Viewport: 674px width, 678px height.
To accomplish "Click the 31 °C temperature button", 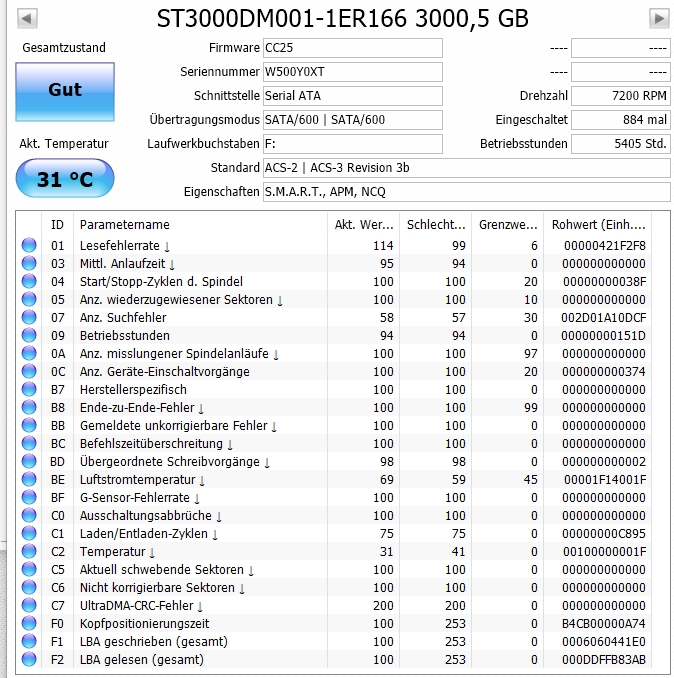I will pos(65,178).
